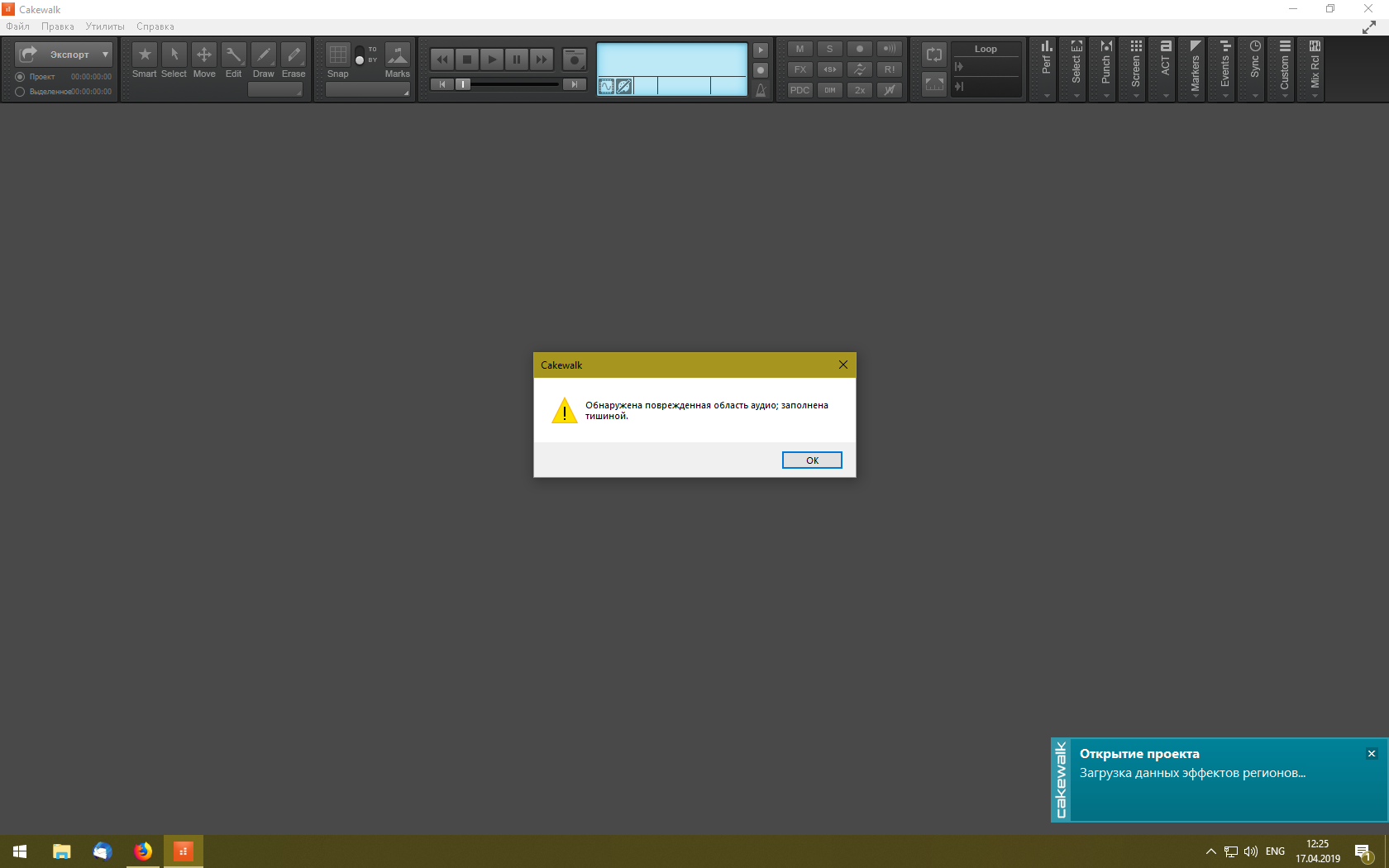This screenshot has width=1389, height=868.
Task: Toggle global Solo (S) button
Action: click(830, 49)
